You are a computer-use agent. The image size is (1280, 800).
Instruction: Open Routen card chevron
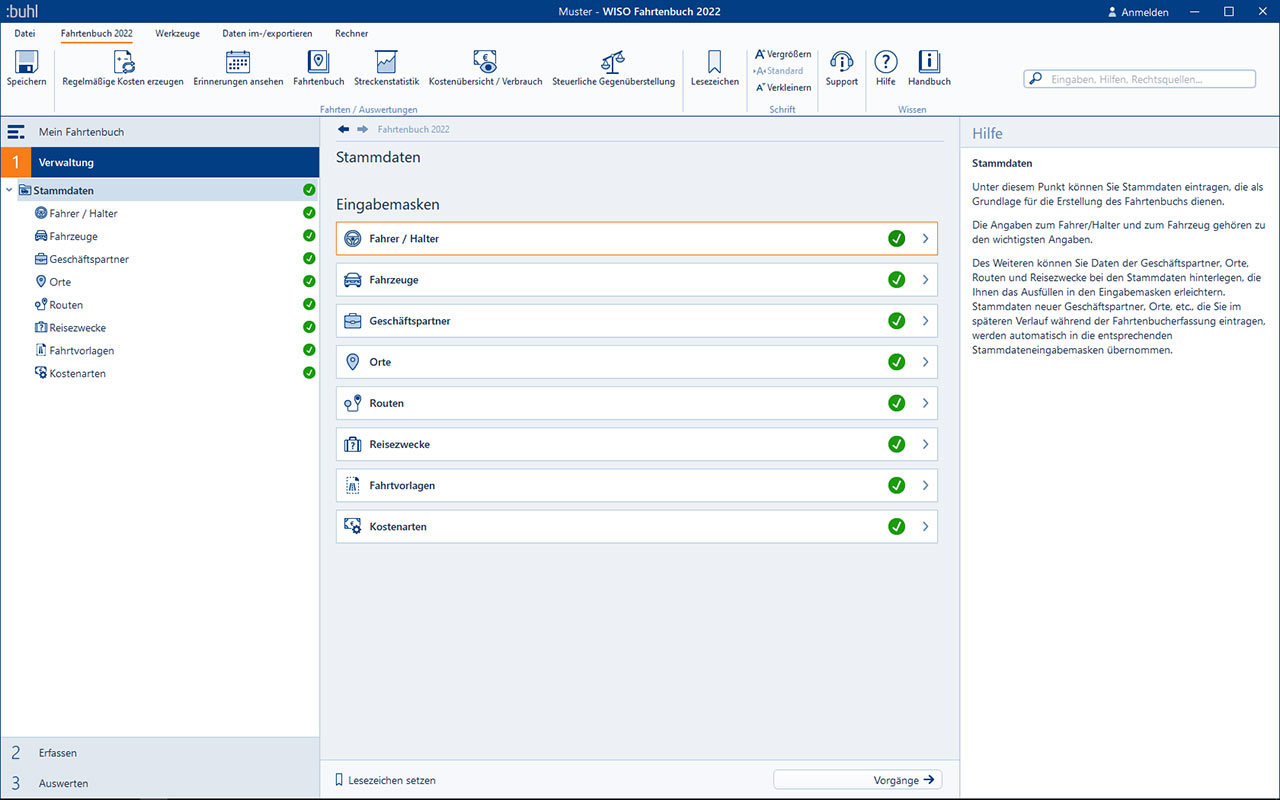(x=926, y=403)
